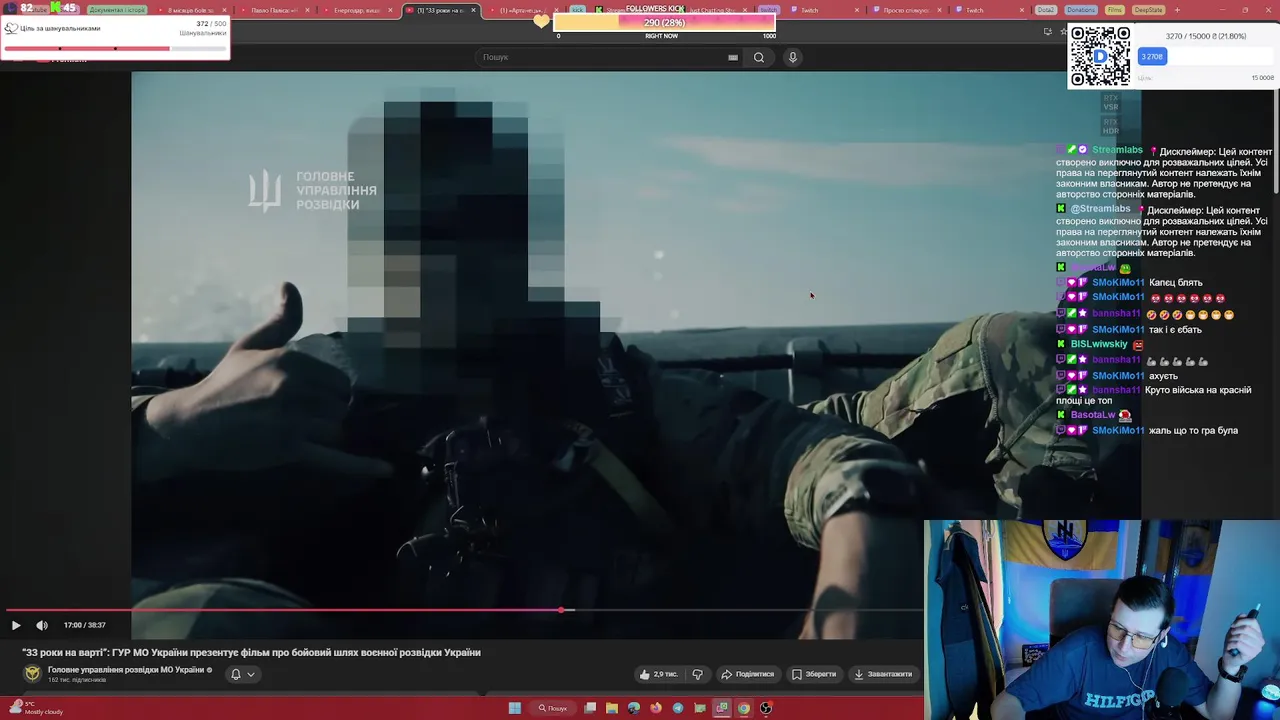
Task: Expand the Dota2 tab group
Action: point(1045,10)
